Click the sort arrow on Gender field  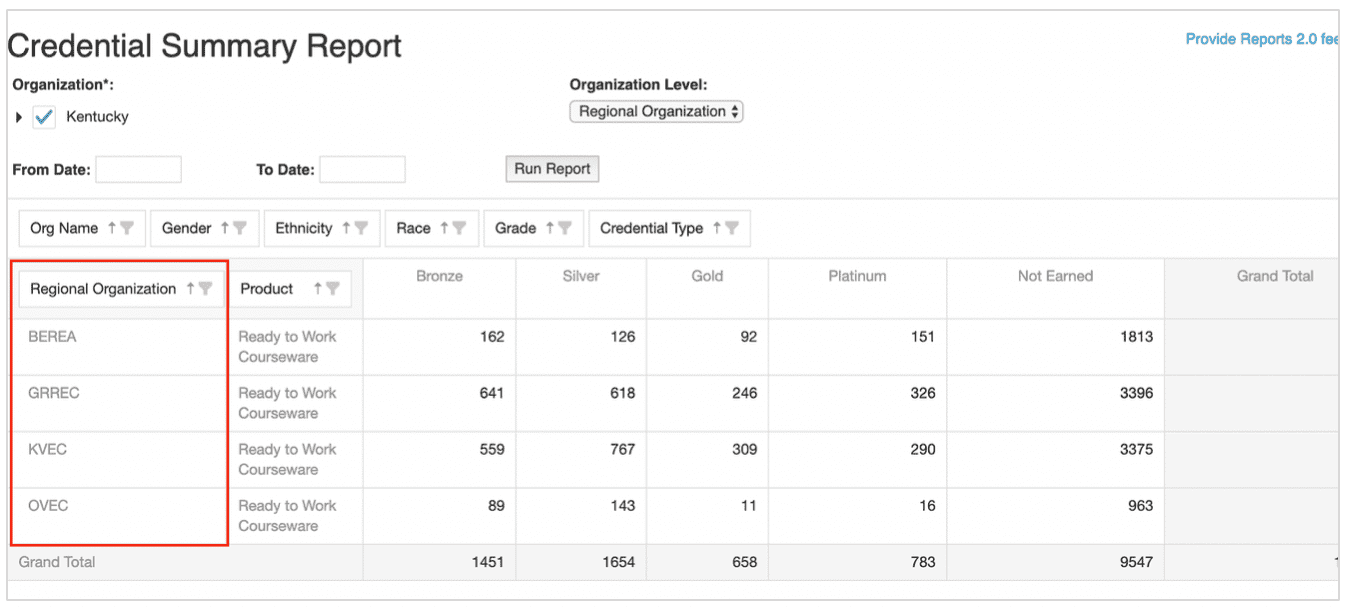(225, 228)
